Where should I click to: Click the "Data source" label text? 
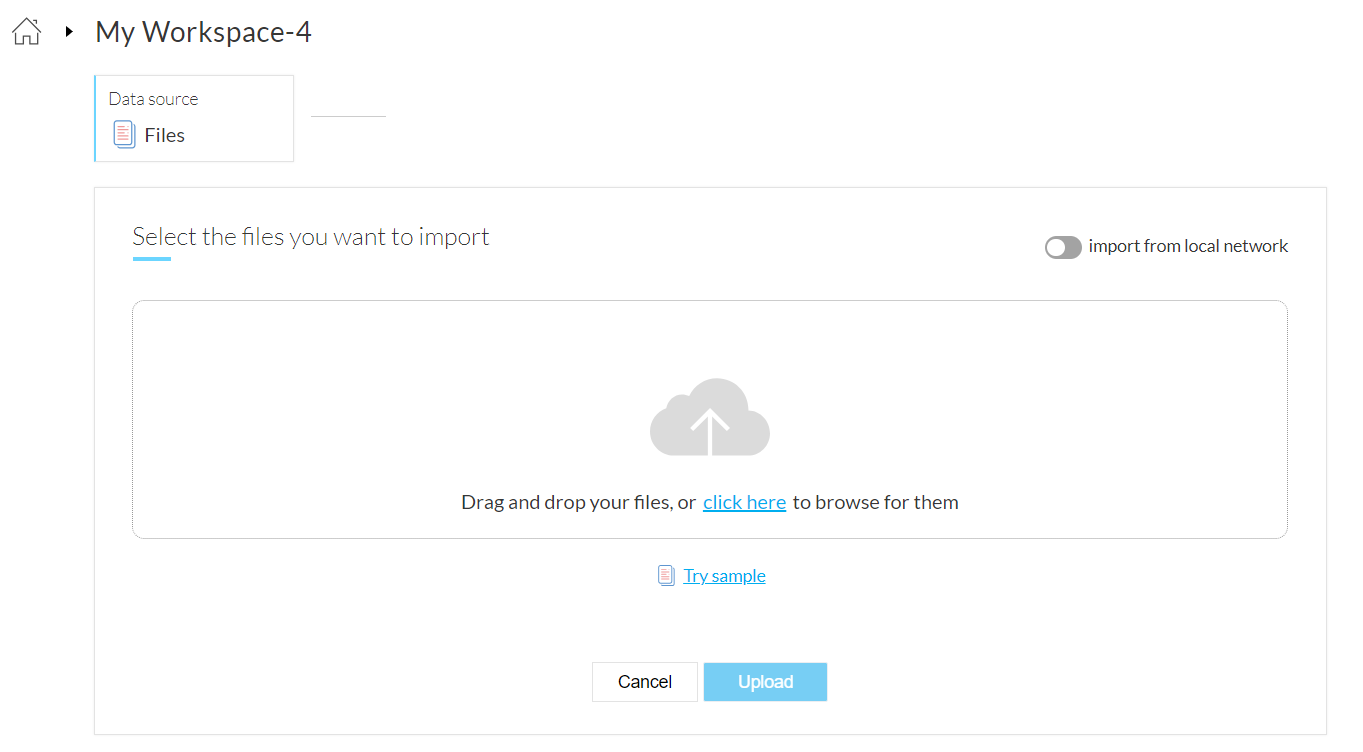pos(153,99)
